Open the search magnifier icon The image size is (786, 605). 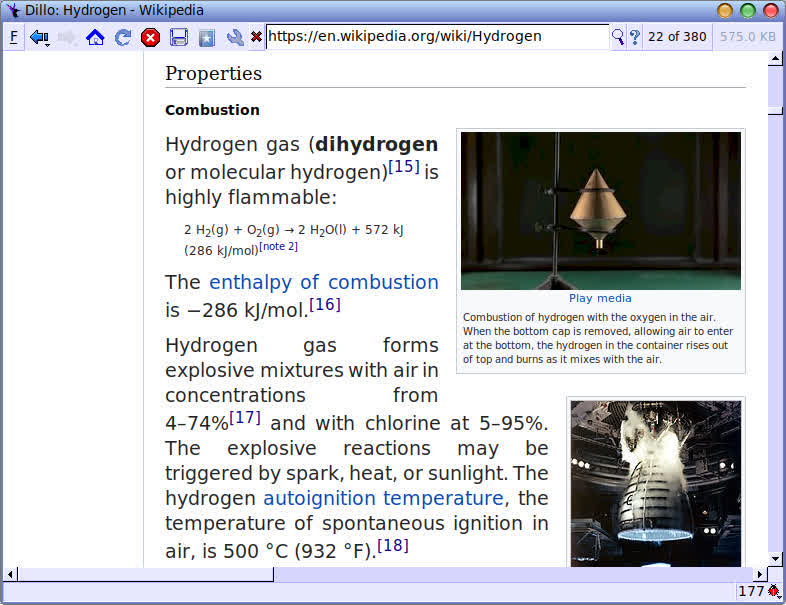tap(618, 37)
